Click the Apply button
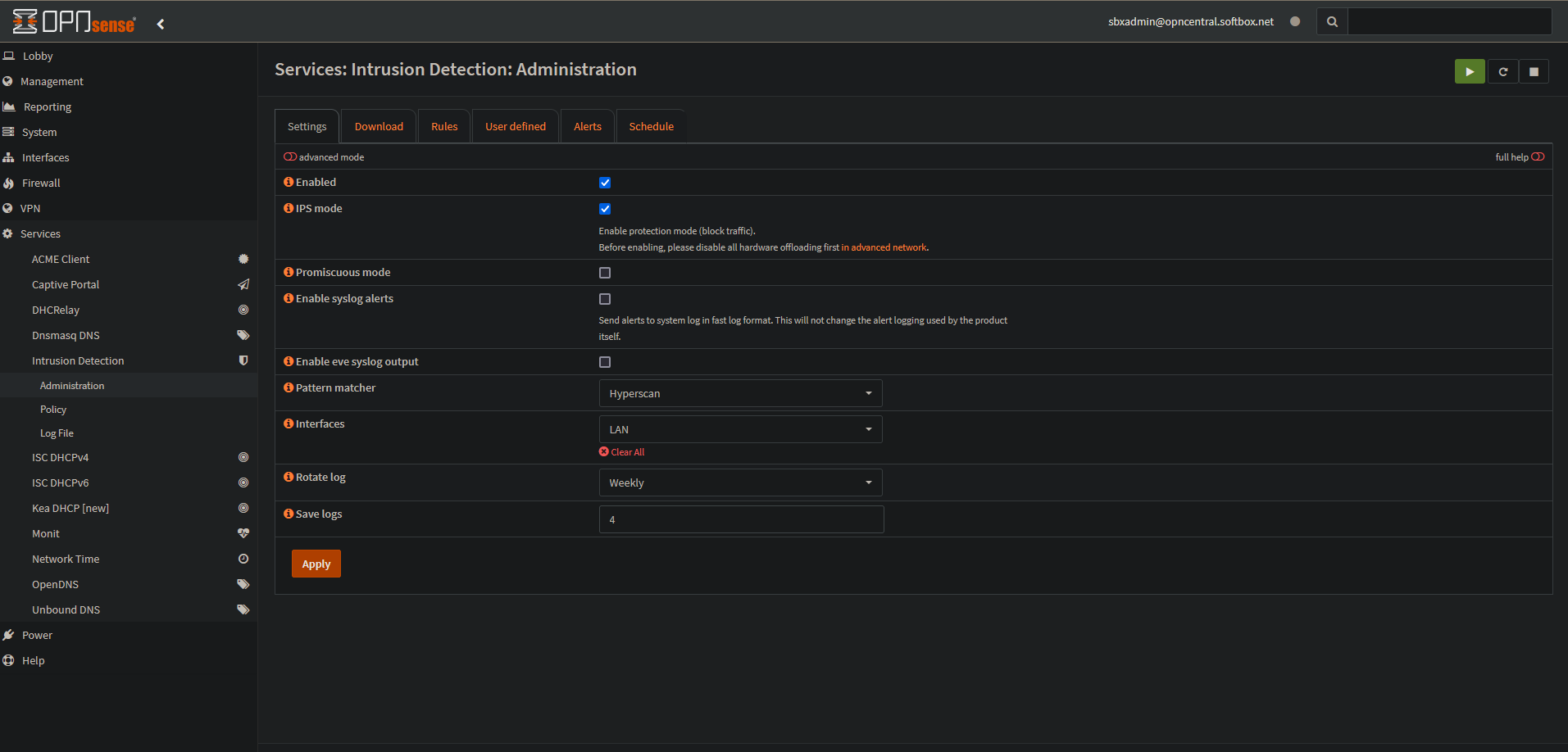 [x=316, y=564]
